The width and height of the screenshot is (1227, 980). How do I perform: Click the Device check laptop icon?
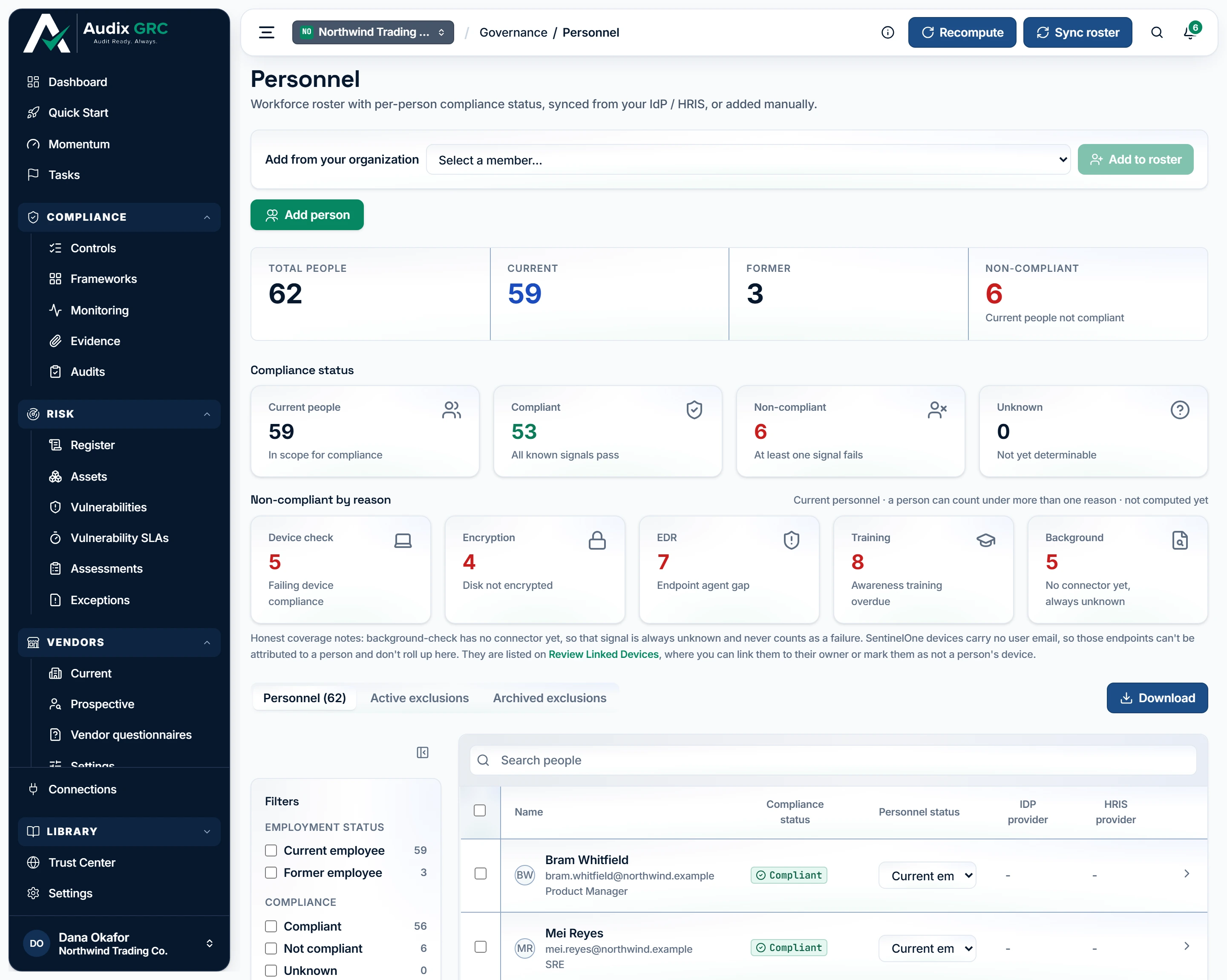[x=403, y=540]
